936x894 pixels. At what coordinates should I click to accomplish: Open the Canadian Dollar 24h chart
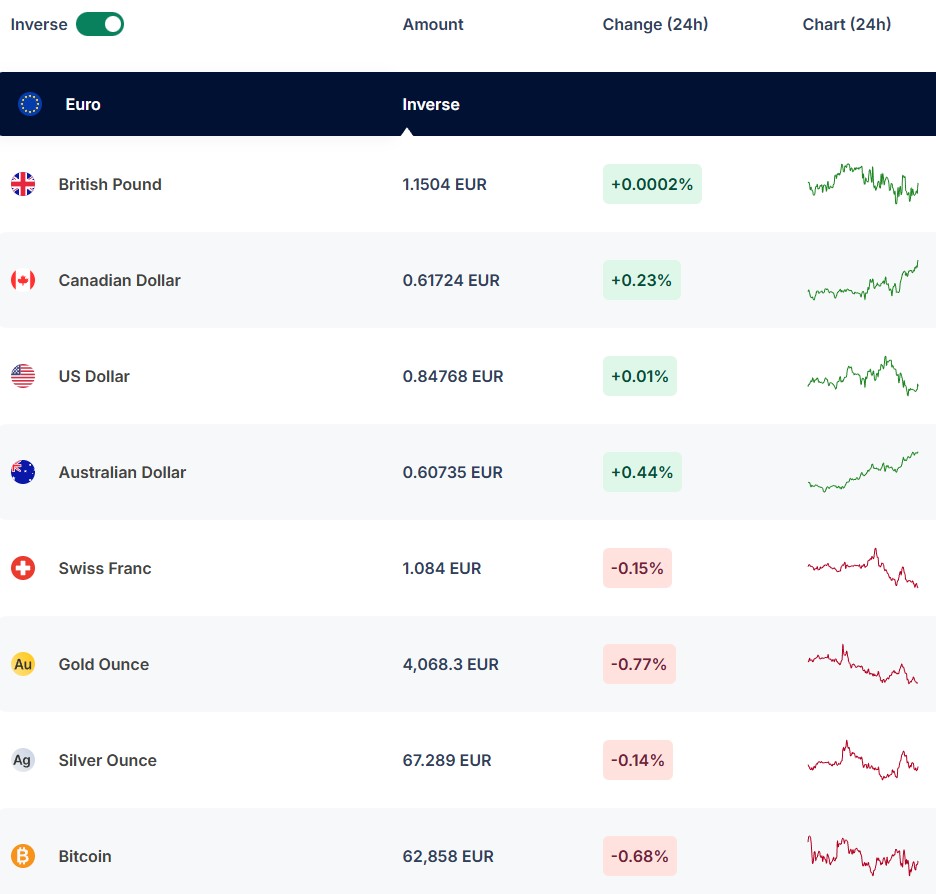tap(862, 281)
